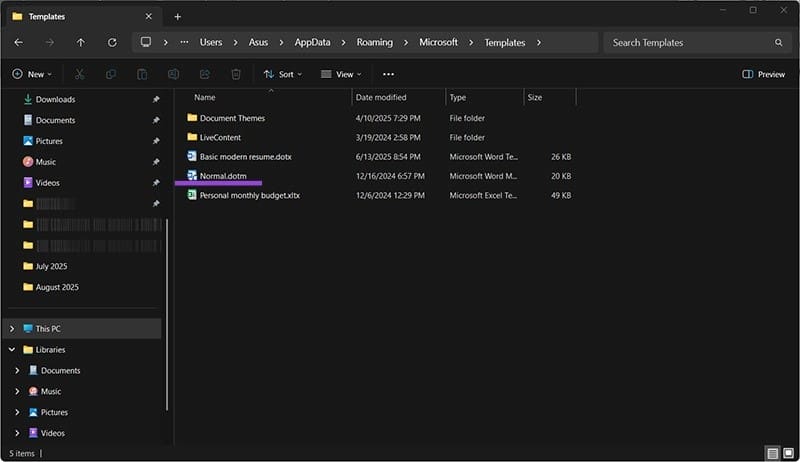
Task: Select the Normal.dotm file
Action: 223,176
